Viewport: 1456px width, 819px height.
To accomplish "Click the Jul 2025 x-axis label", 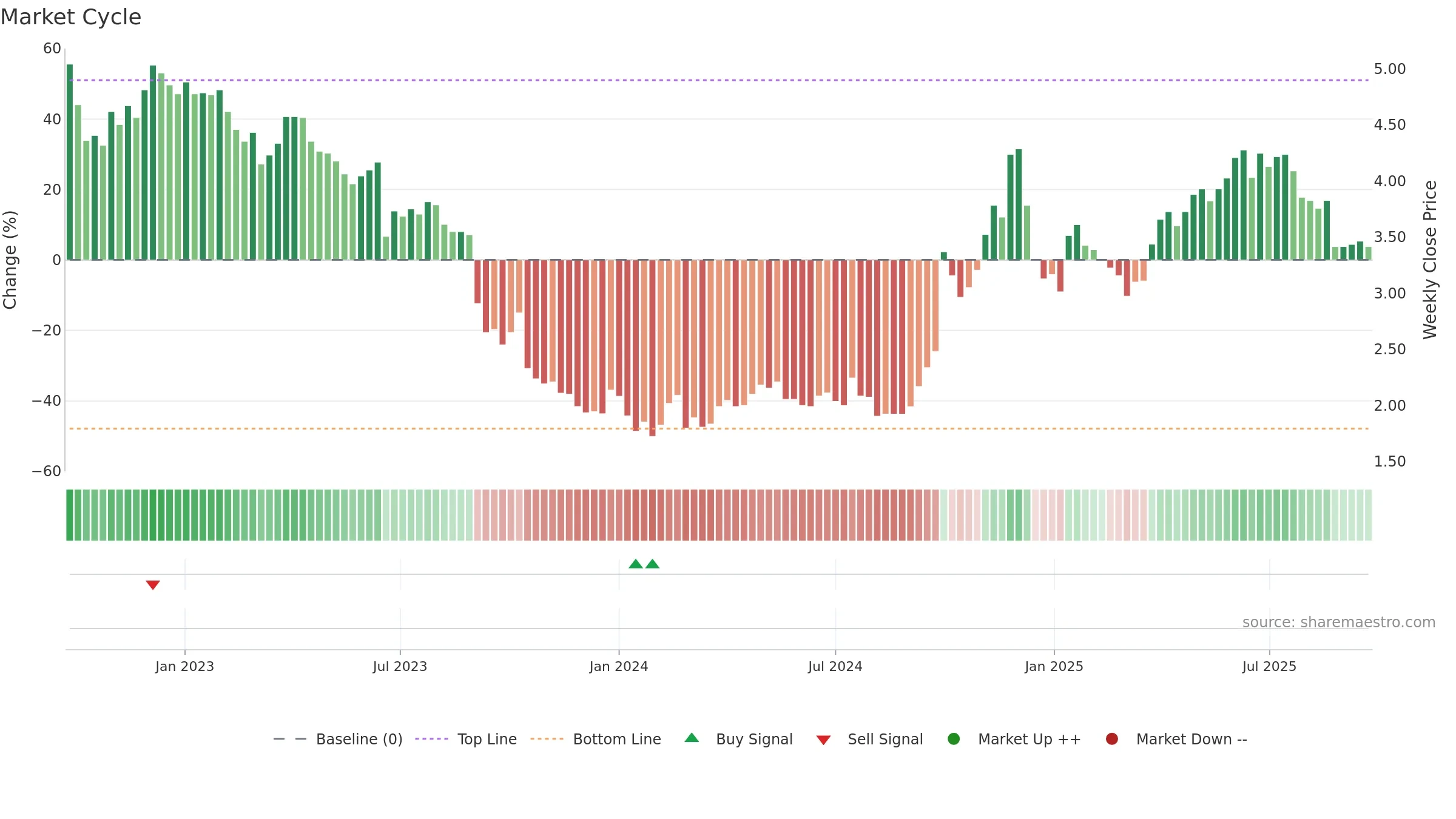I will click(1269, 666).
